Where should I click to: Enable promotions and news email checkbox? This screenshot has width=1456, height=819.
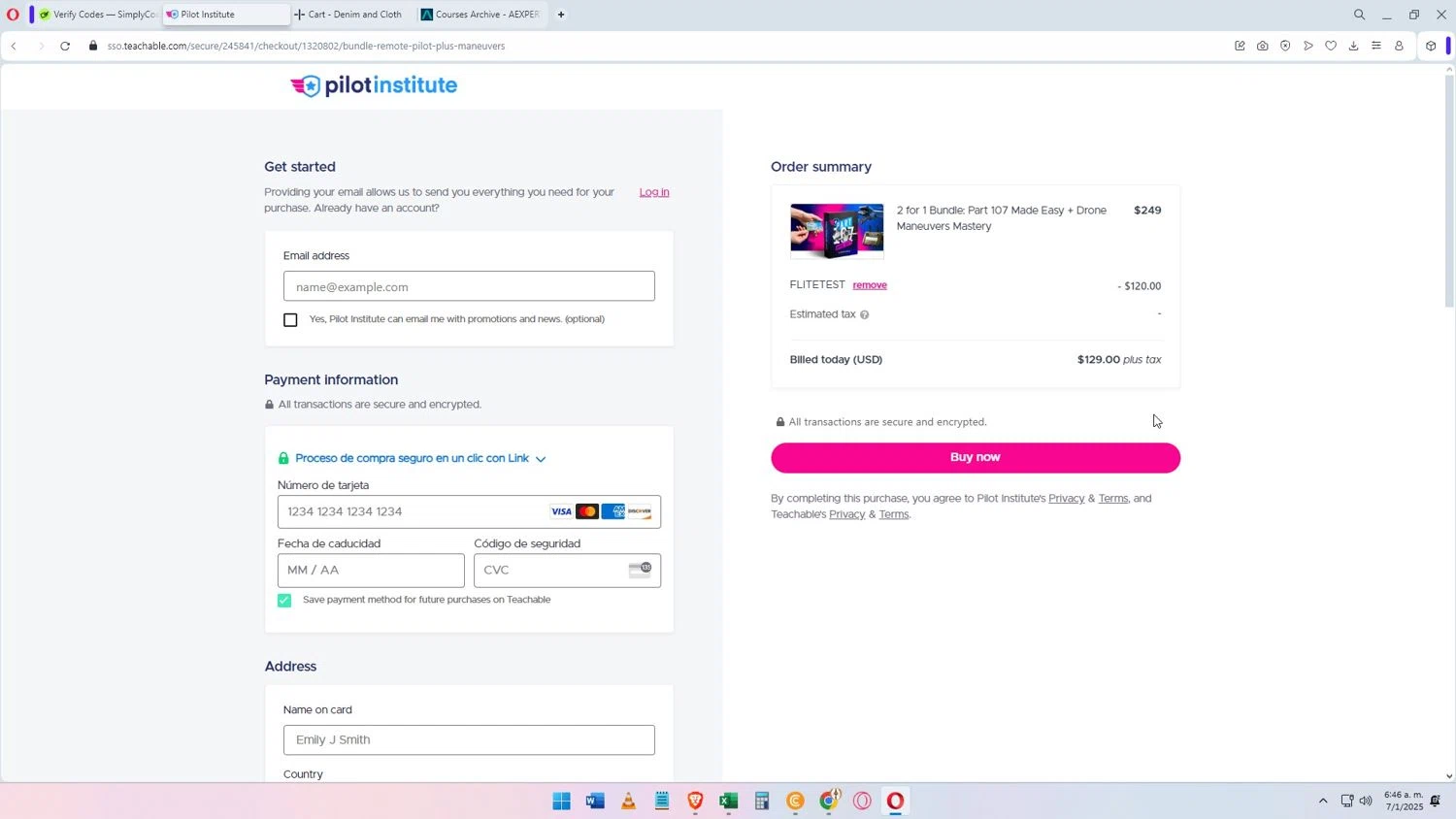(290, 320)
